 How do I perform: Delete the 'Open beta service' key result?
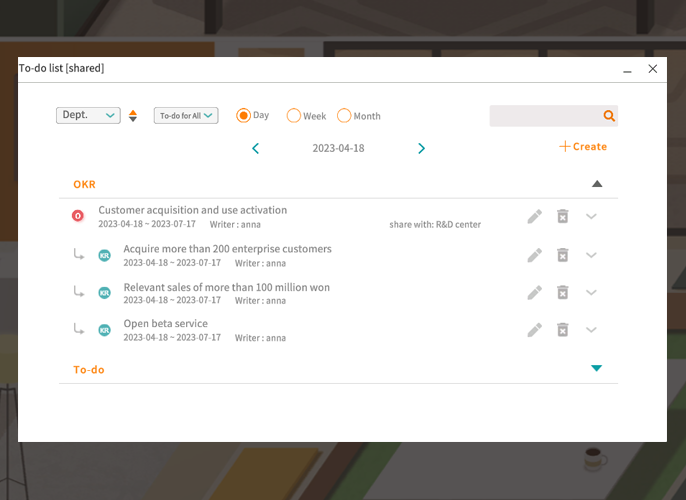click(563, 329)
